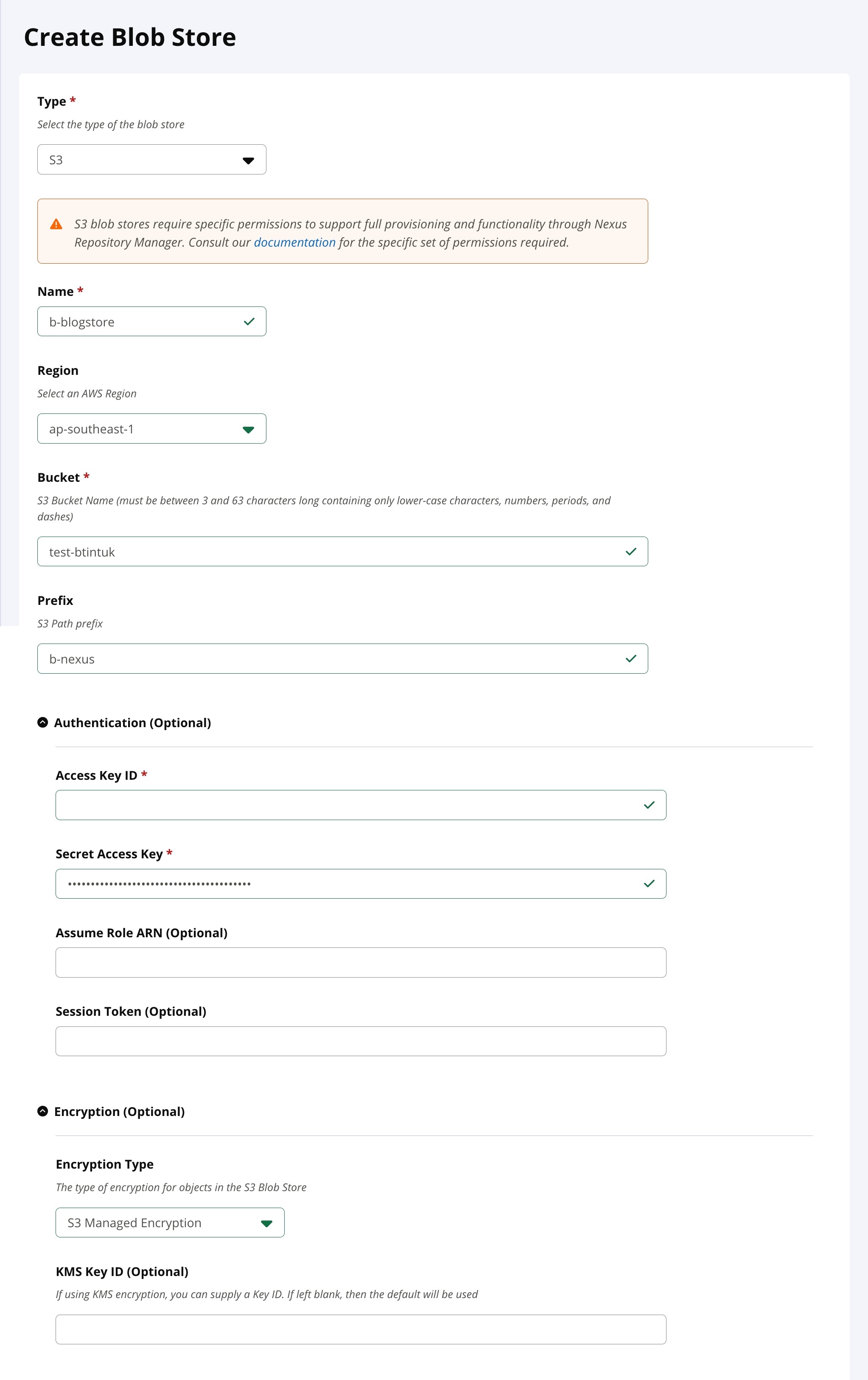
Task: Click the Authentication (Optional) header
Action: coord(132,722)
